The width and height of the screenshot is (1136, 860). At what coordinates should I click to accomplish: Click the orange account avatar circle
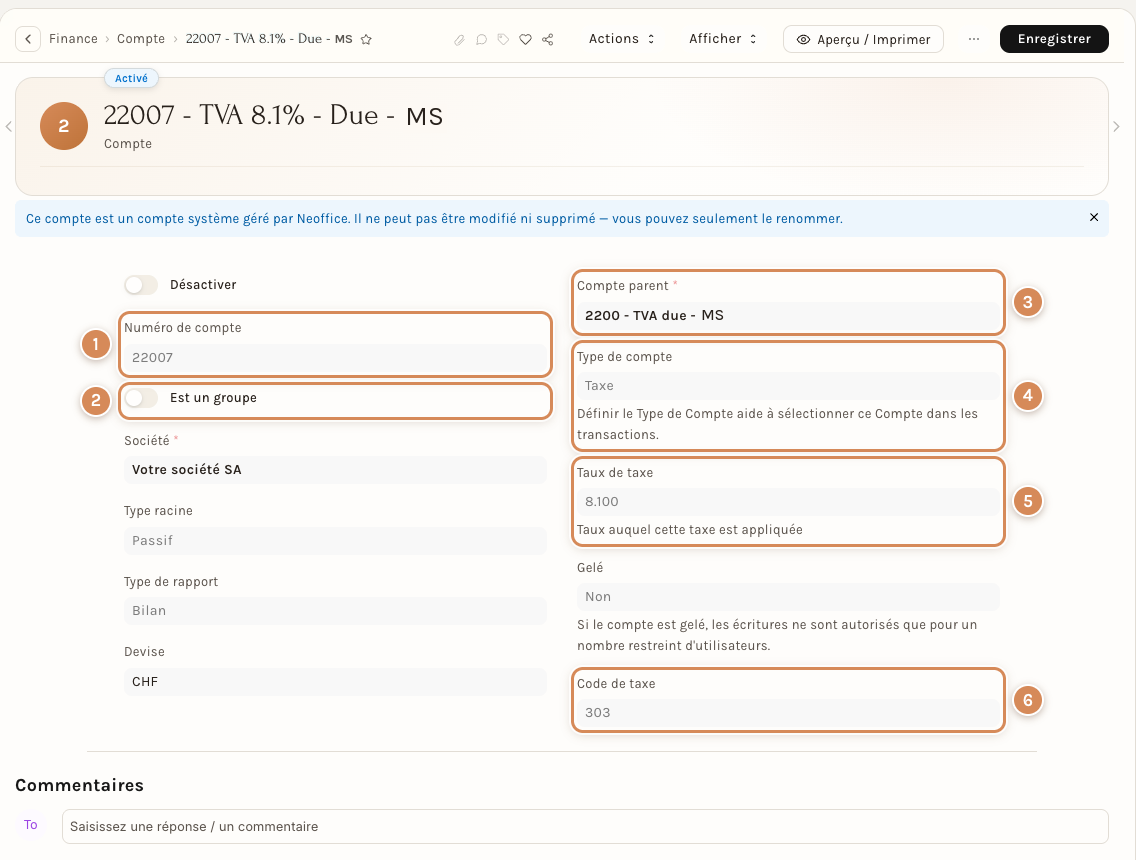(64, 126)
